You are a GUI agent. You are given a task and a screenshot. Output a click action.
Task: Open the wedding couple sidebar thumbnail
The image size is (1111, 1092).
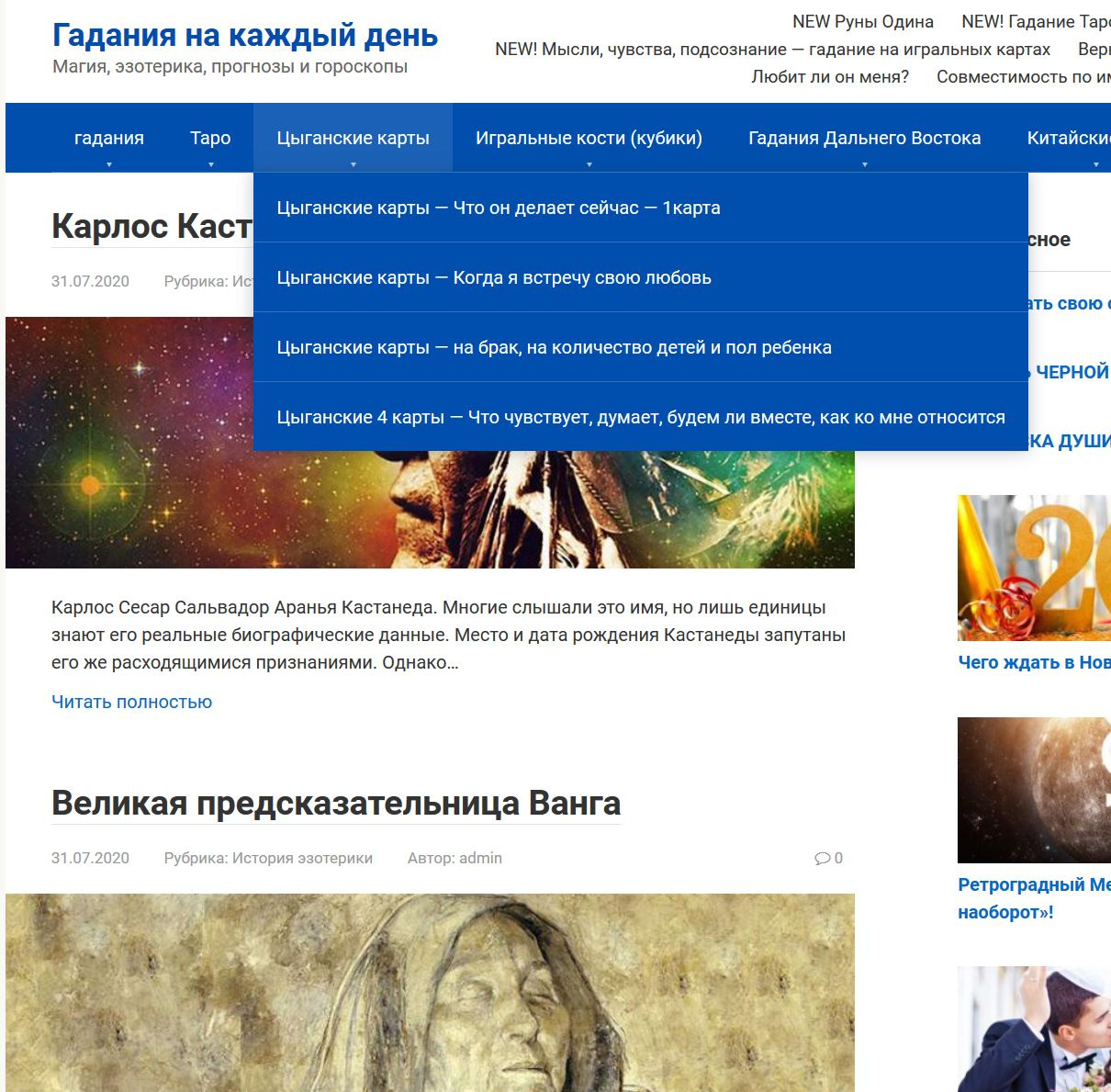coord(1034,1029)
